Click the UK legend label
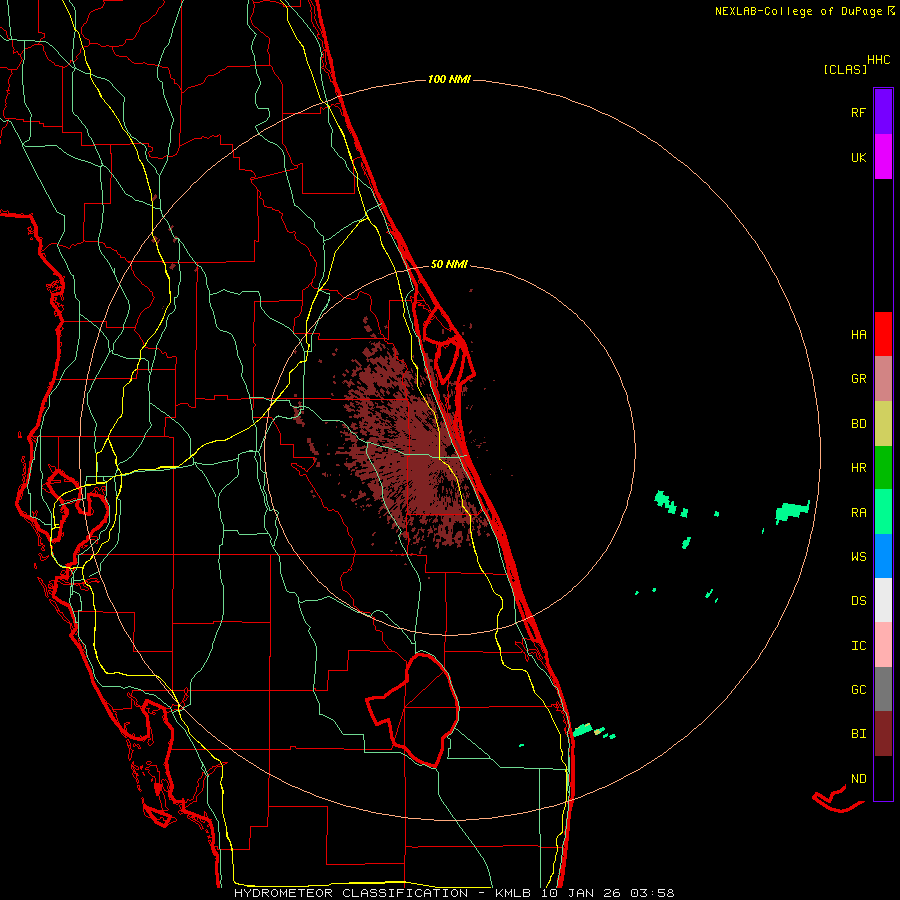Image resolution: width=900 pixels, height=900 pixels. (858, 157)
